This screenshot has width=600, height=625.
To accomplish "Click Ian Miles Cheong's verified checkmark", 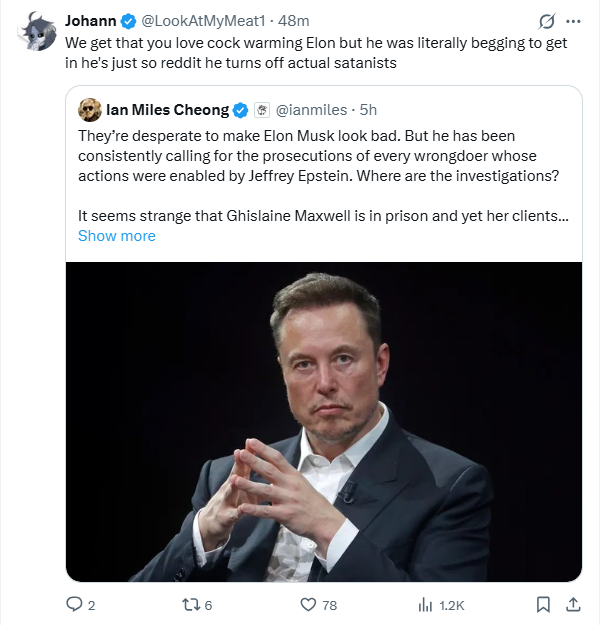I will click(241, 110).
